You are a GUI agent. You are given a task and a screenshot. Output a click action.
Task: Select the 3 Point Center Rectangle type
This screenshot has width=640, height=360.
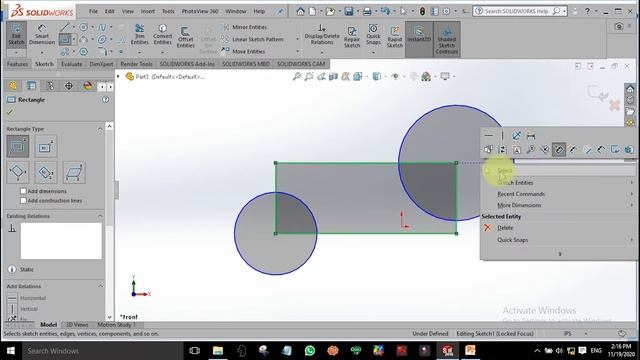[46, 172]
